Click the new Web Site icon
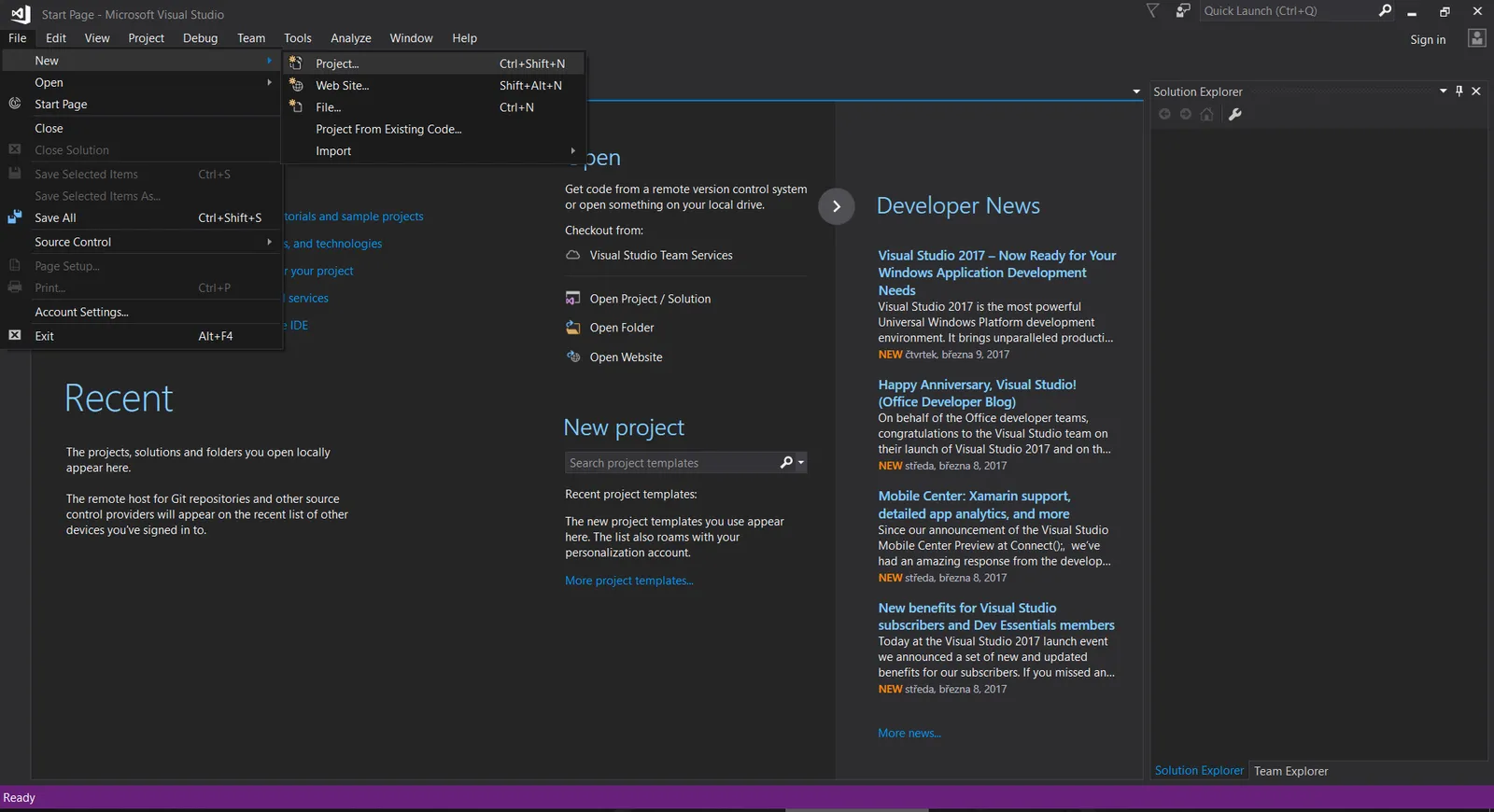This screenshot has width=1494, height=812. 296,85
